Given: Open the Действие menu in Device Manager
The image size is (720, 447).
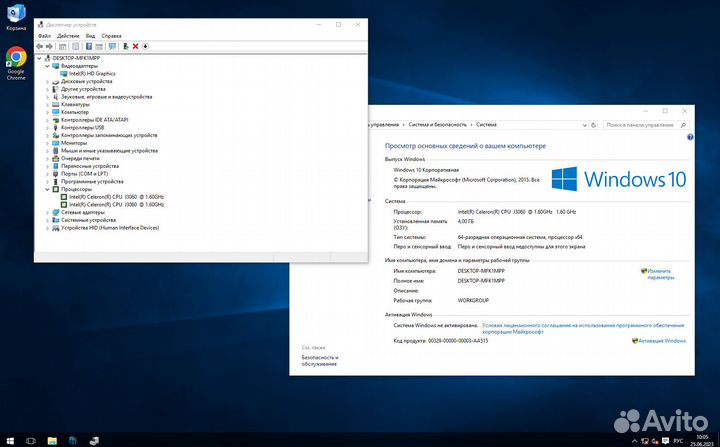Looking at the screenshot, I should (x=68, y=36).
